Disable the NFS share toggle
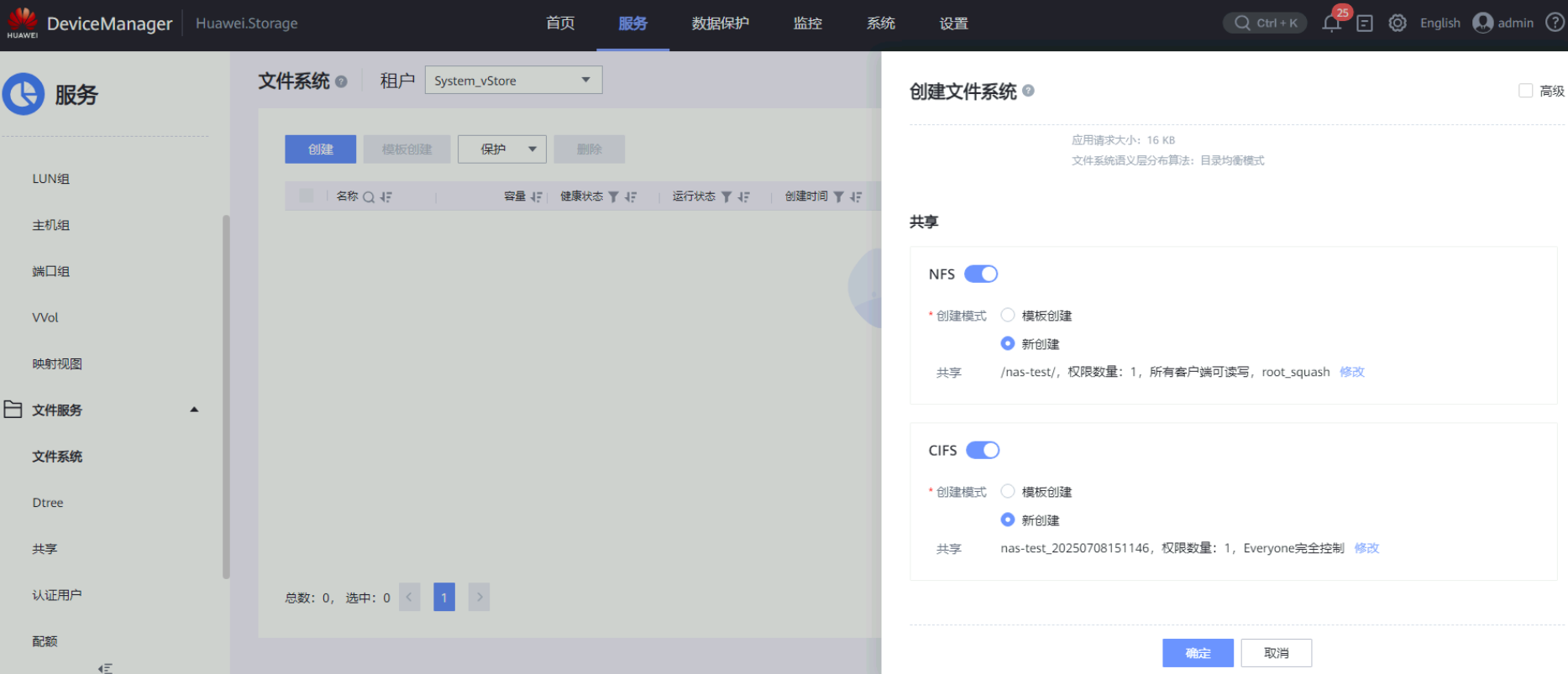This screenshot has height=674, width=1568. point(981,274)
